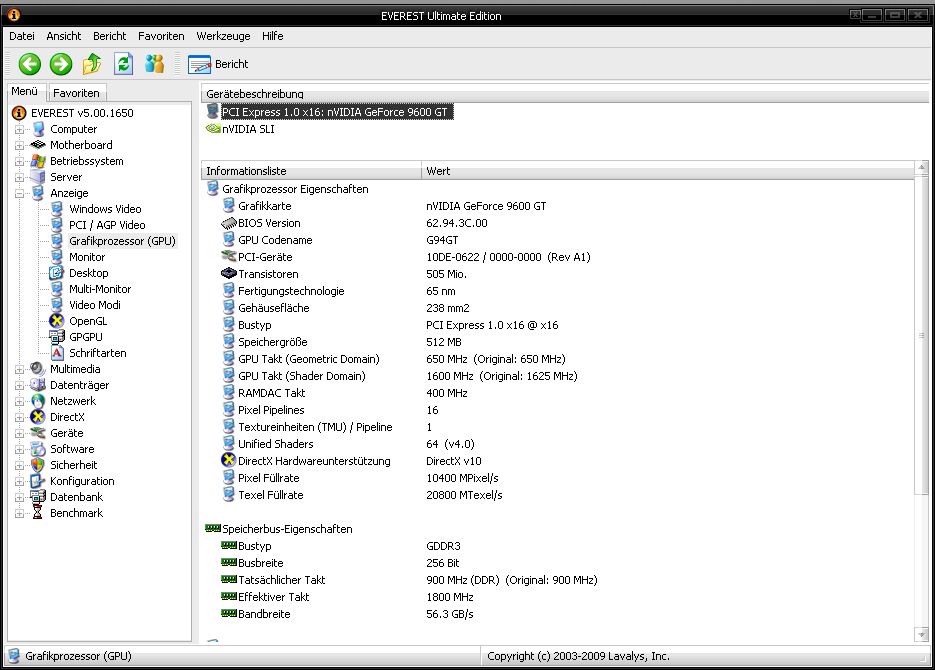Expand the Computer tree node
The image size is (935, 670).
pos(19,129)
